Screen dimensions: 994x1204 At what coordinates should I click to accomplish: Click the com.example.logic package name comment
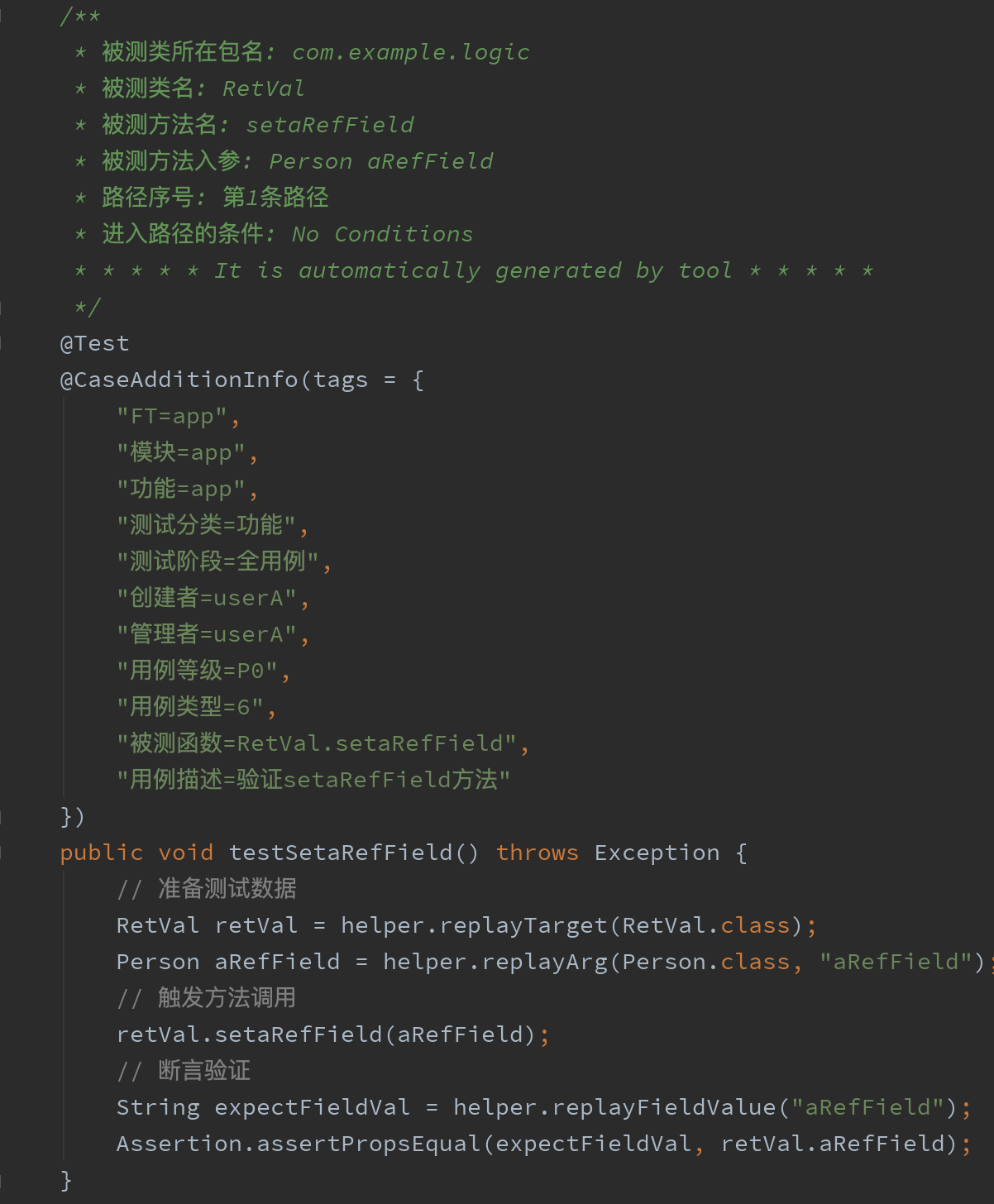click(x=411, y=52)
